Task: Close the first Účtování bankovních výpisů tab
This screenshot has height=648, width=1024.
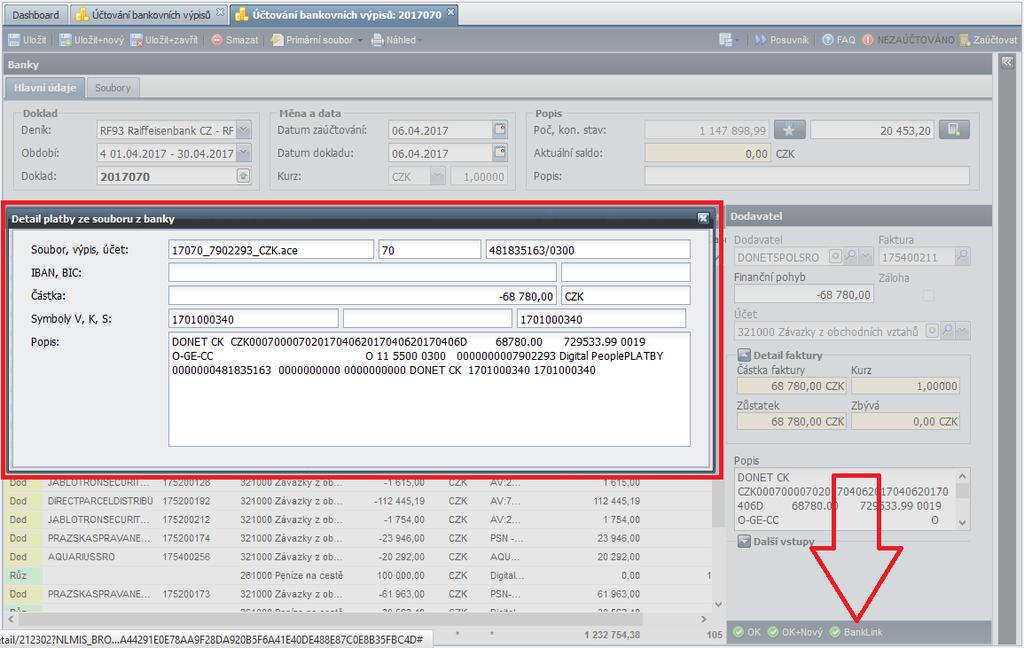Action: pos(220,12)
